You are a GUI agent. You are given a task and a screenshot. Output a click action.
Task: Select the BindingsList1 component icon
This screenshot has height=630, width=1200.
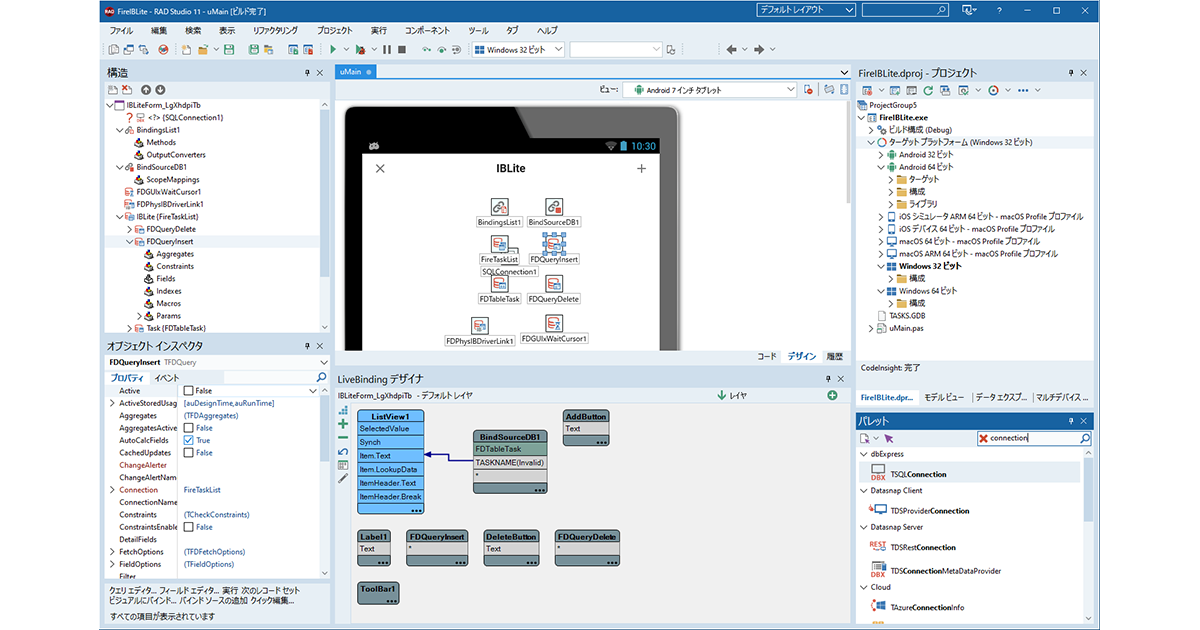pos(498,207)
